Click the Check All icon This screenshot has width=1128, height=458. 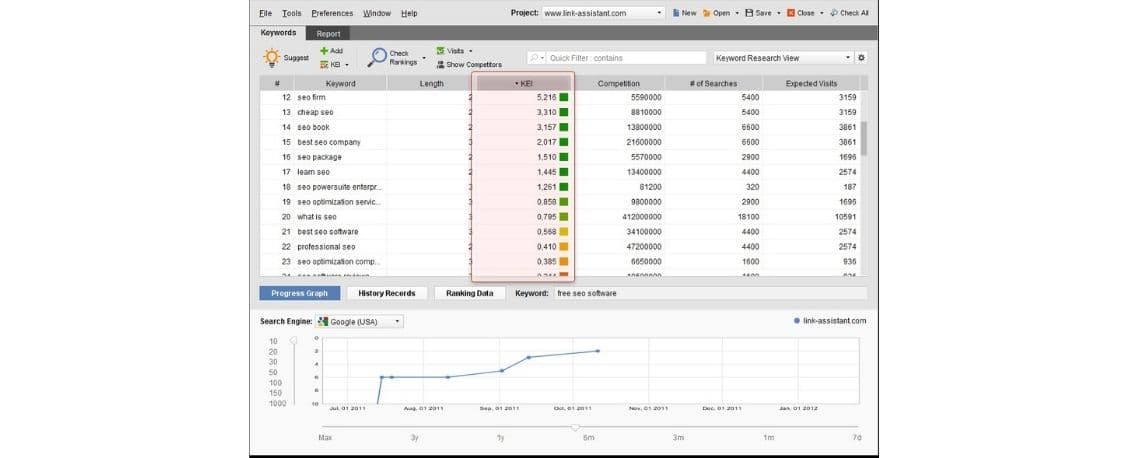click(834, 13)
